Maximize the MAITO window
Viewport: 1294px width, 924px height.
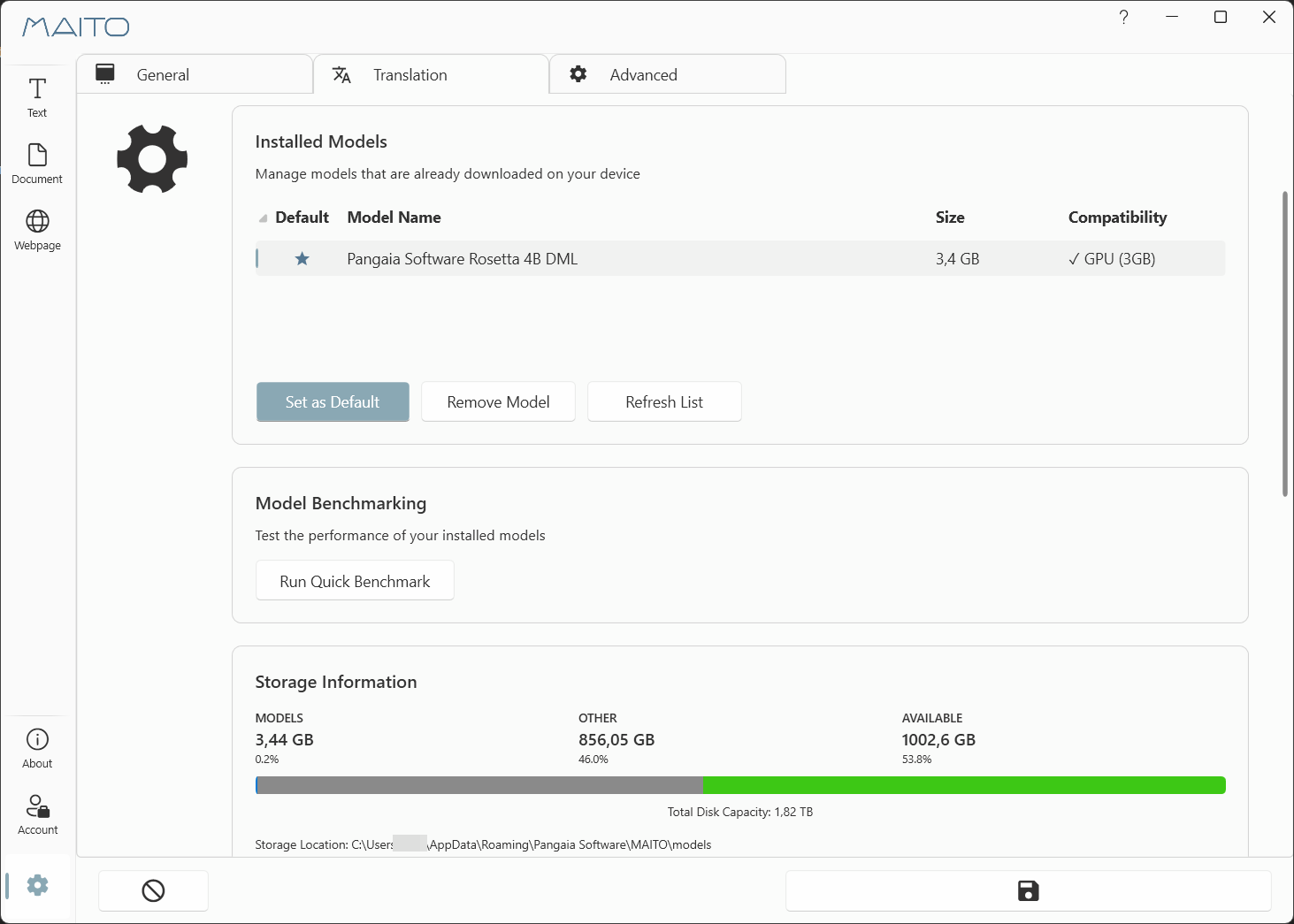pos(1221,18)
